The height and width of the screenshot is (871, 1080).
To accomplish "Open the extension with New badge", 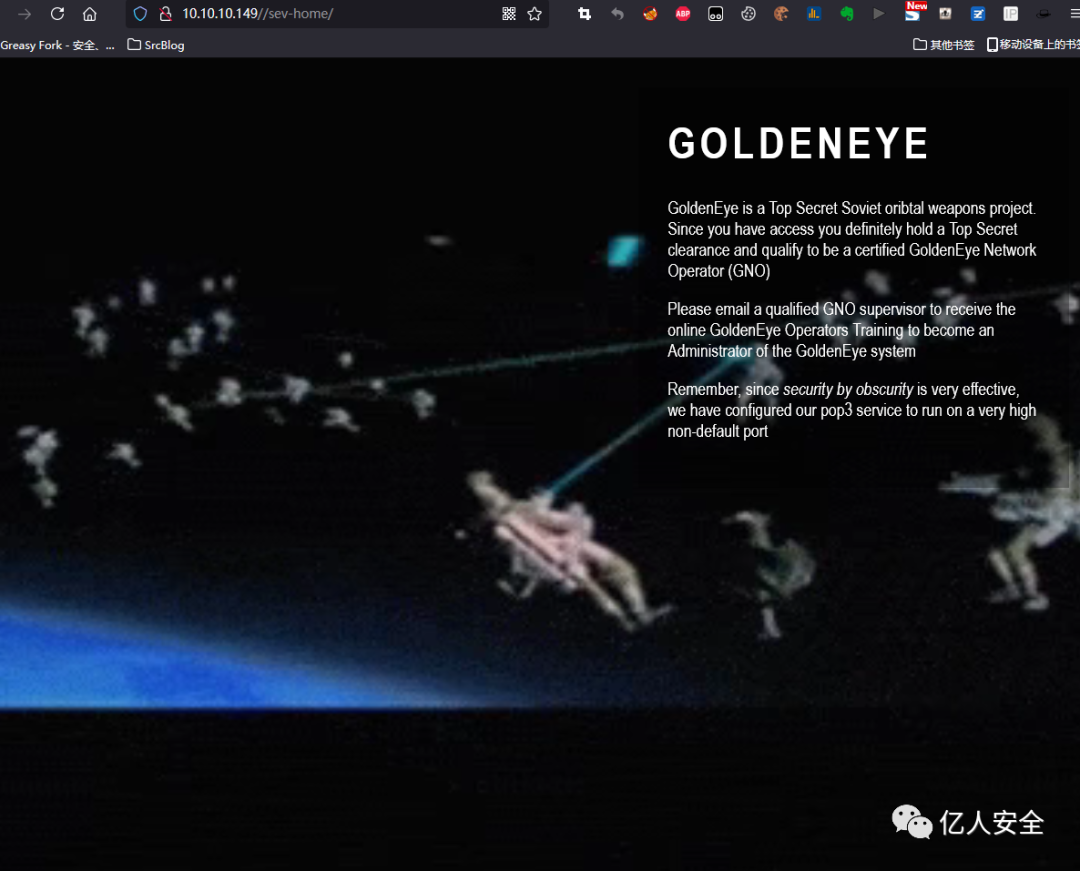I will [914, 12].
